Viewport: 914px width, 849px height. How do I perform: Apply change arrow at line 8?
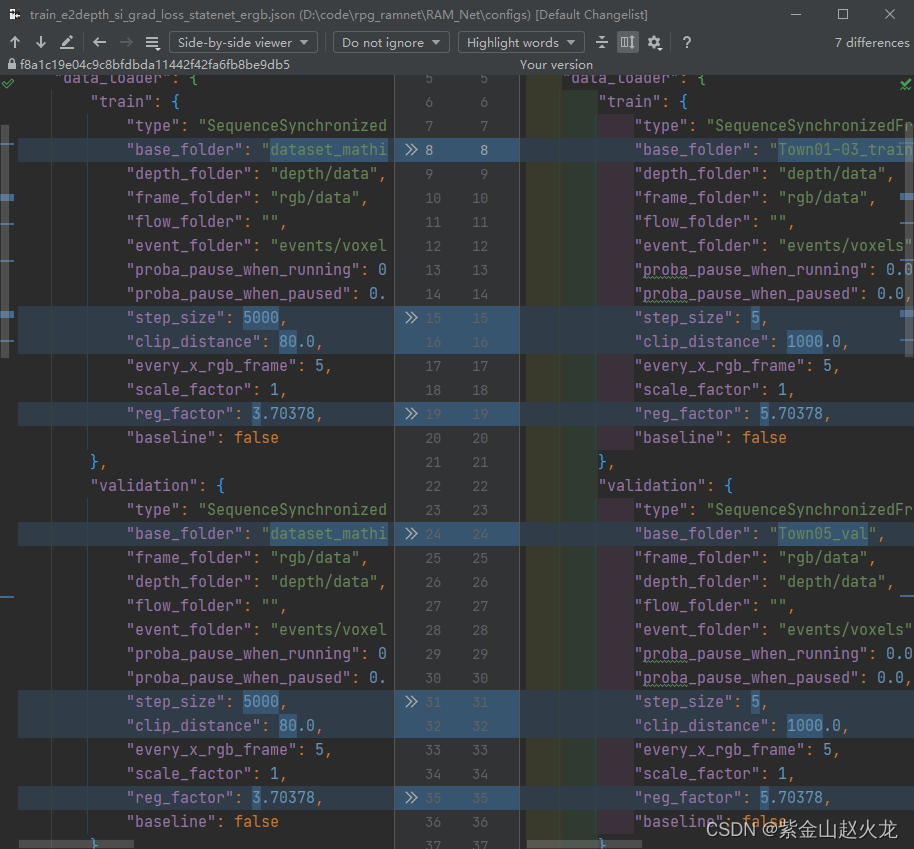(x=412, y=150)
